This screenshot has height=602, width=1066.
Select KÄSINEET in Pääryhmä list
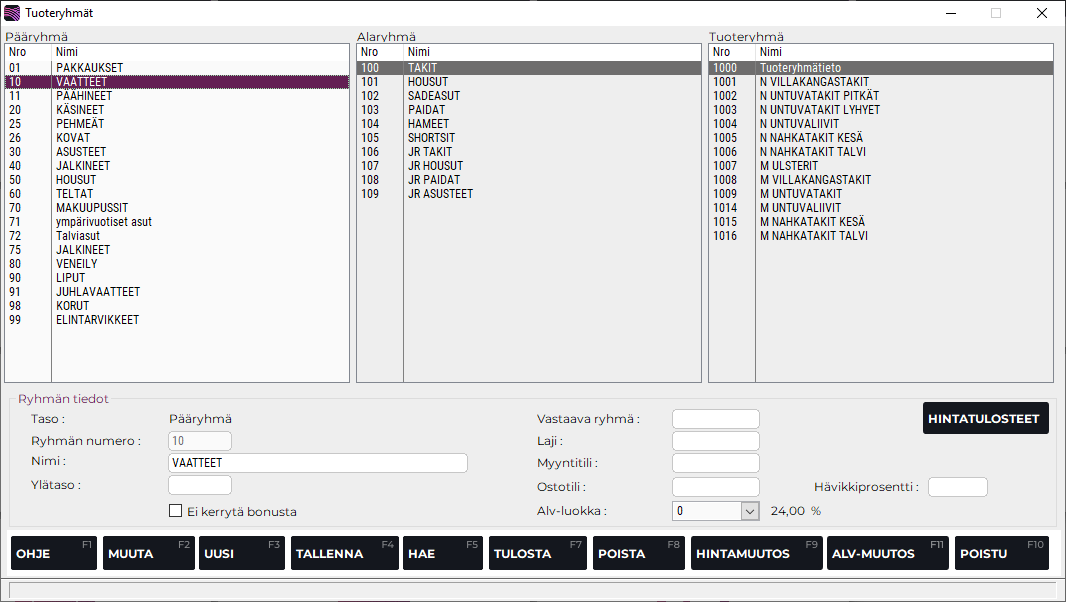(x=80, y=110)
